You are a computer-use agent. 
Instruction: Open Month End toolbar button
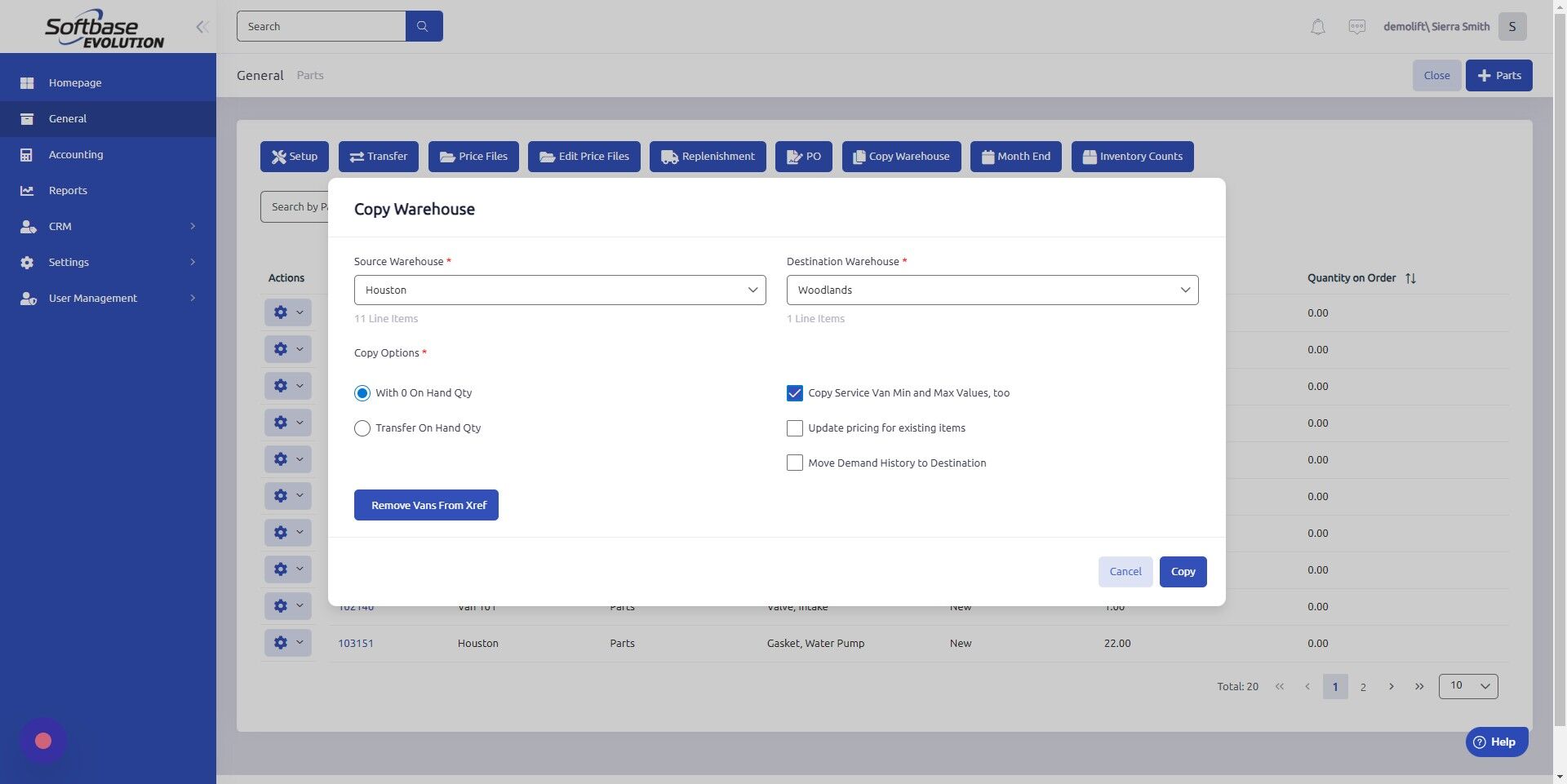1016,157
